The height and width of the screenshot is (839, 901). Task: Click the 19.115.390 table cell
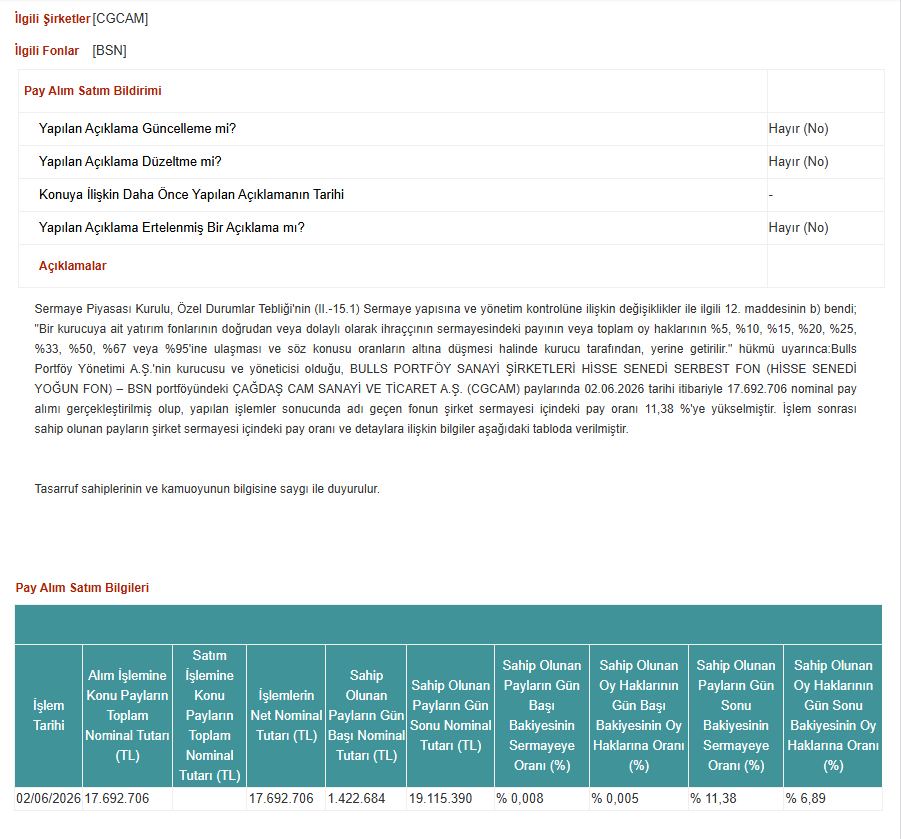pos(450,799)
